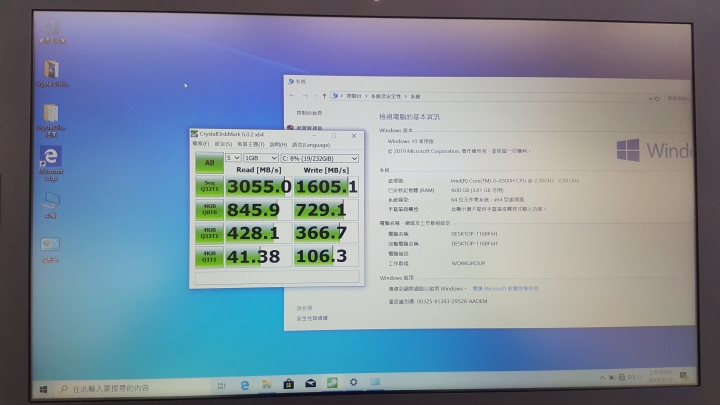Show hidden system tray icons

point(602,377)
